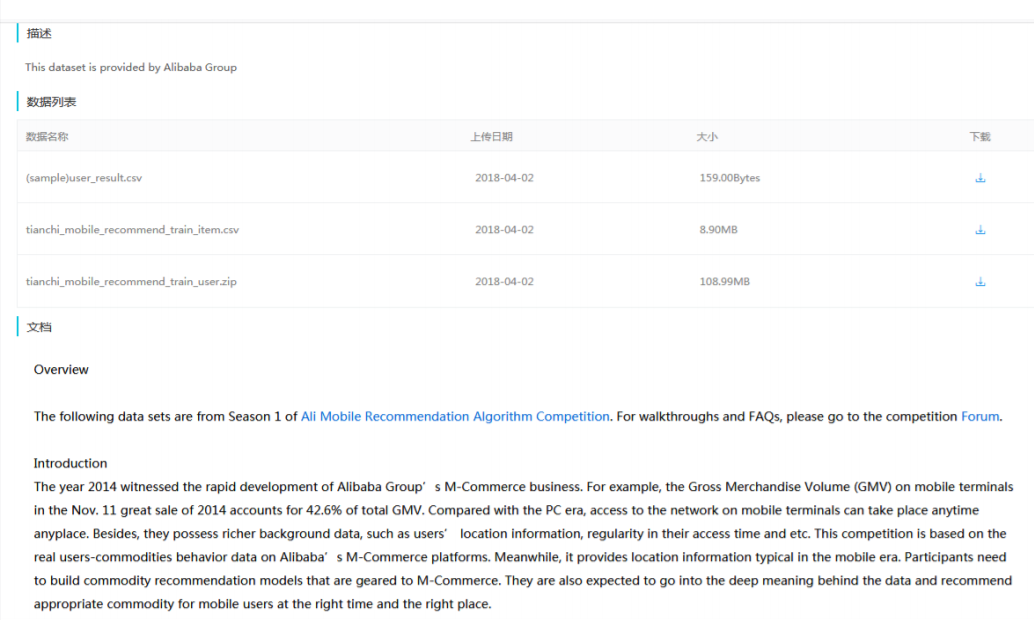
Task: Select the (sample)user_result.csv file name
Action: pos(84,178)
